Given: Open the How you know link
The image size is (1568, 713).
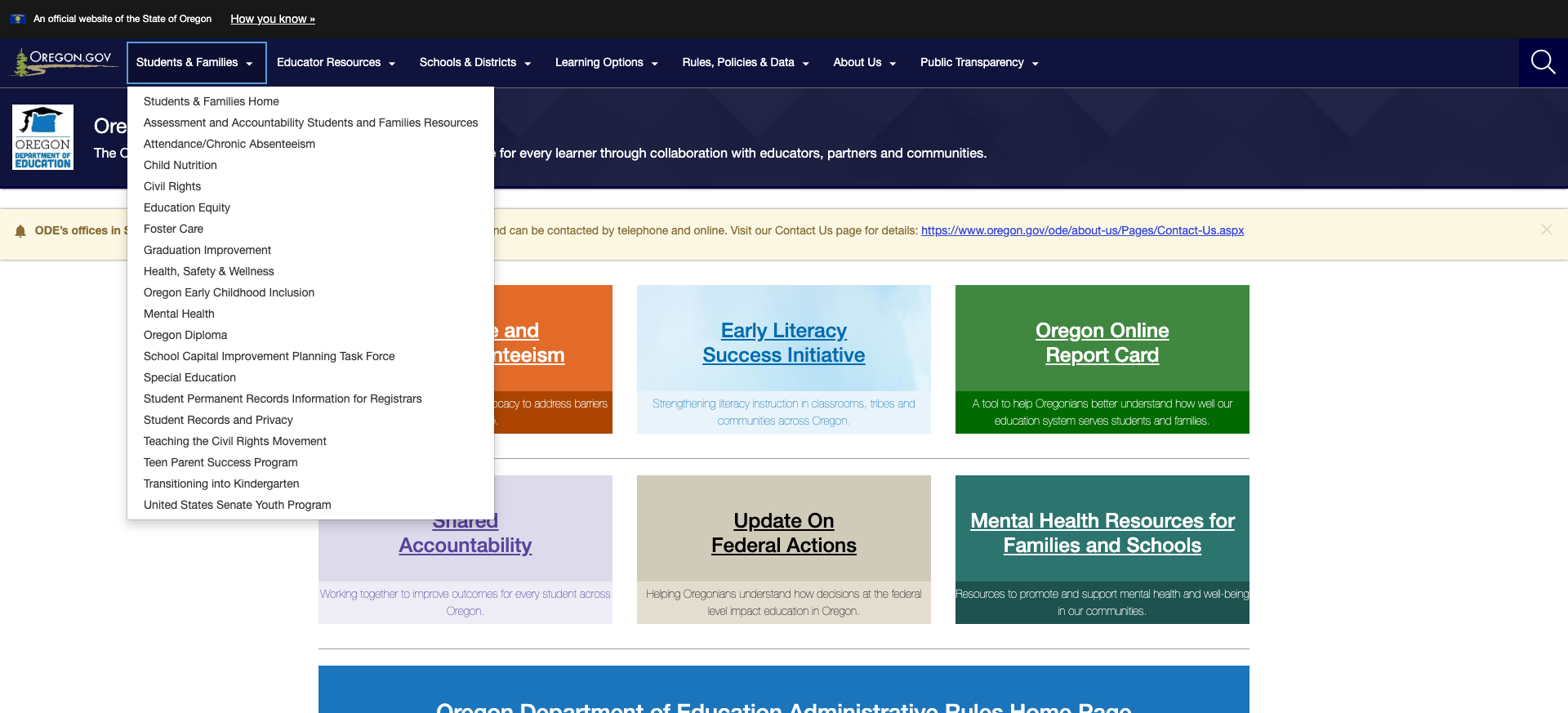Looking at the screenshot, I should [x=273, y=19].
